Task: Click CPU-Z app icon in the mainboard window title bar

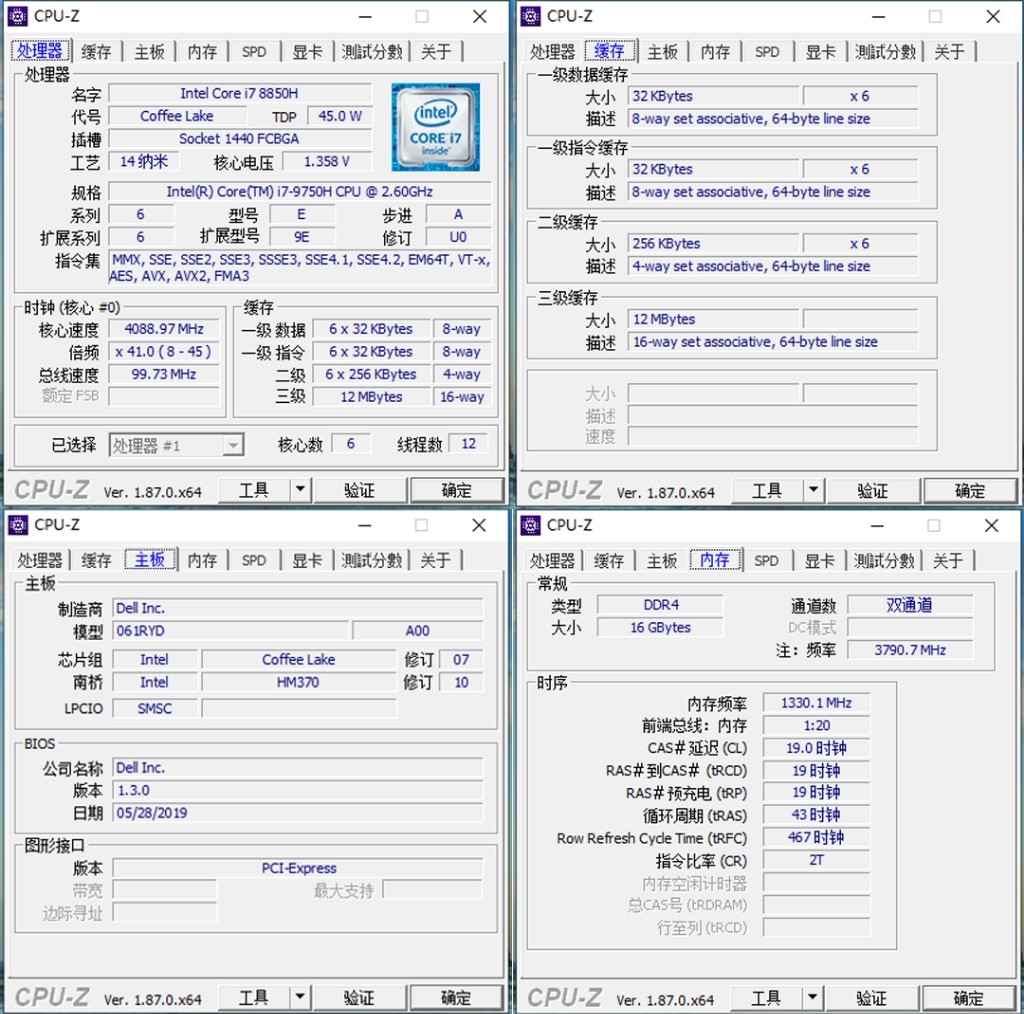Action: [18, 524]
